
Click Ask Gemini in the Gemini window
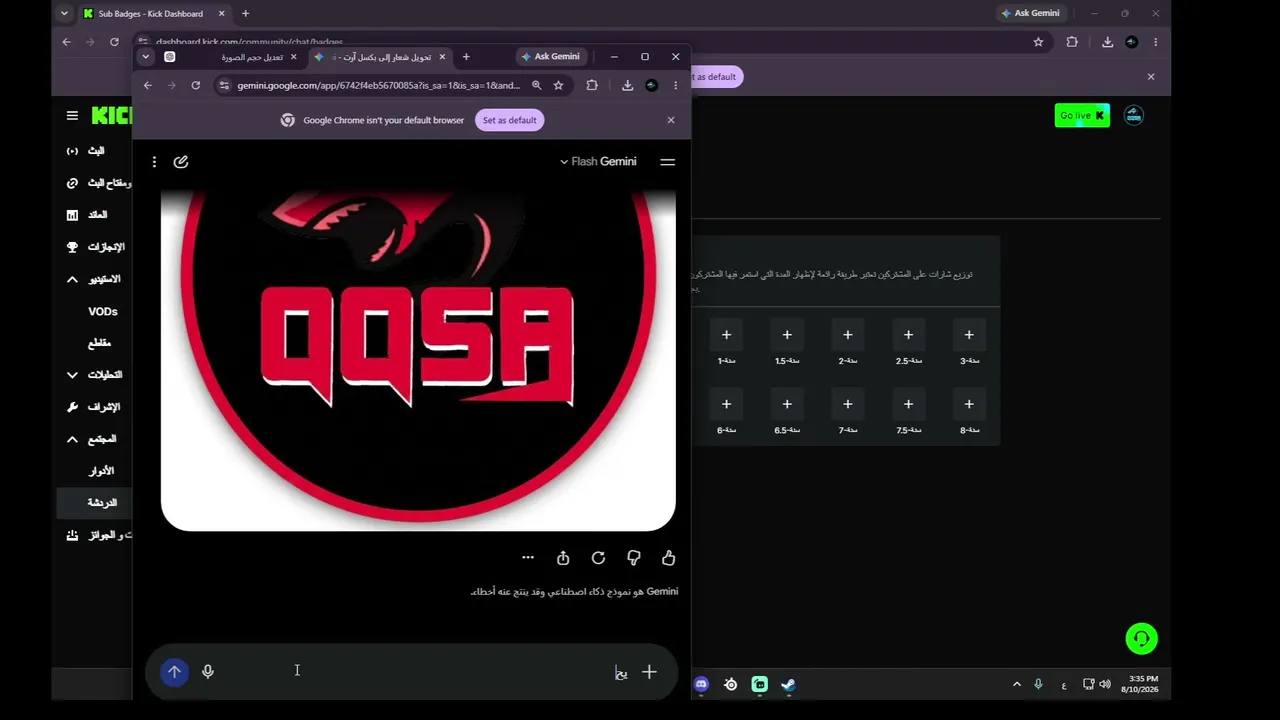(x=550, y=57)
